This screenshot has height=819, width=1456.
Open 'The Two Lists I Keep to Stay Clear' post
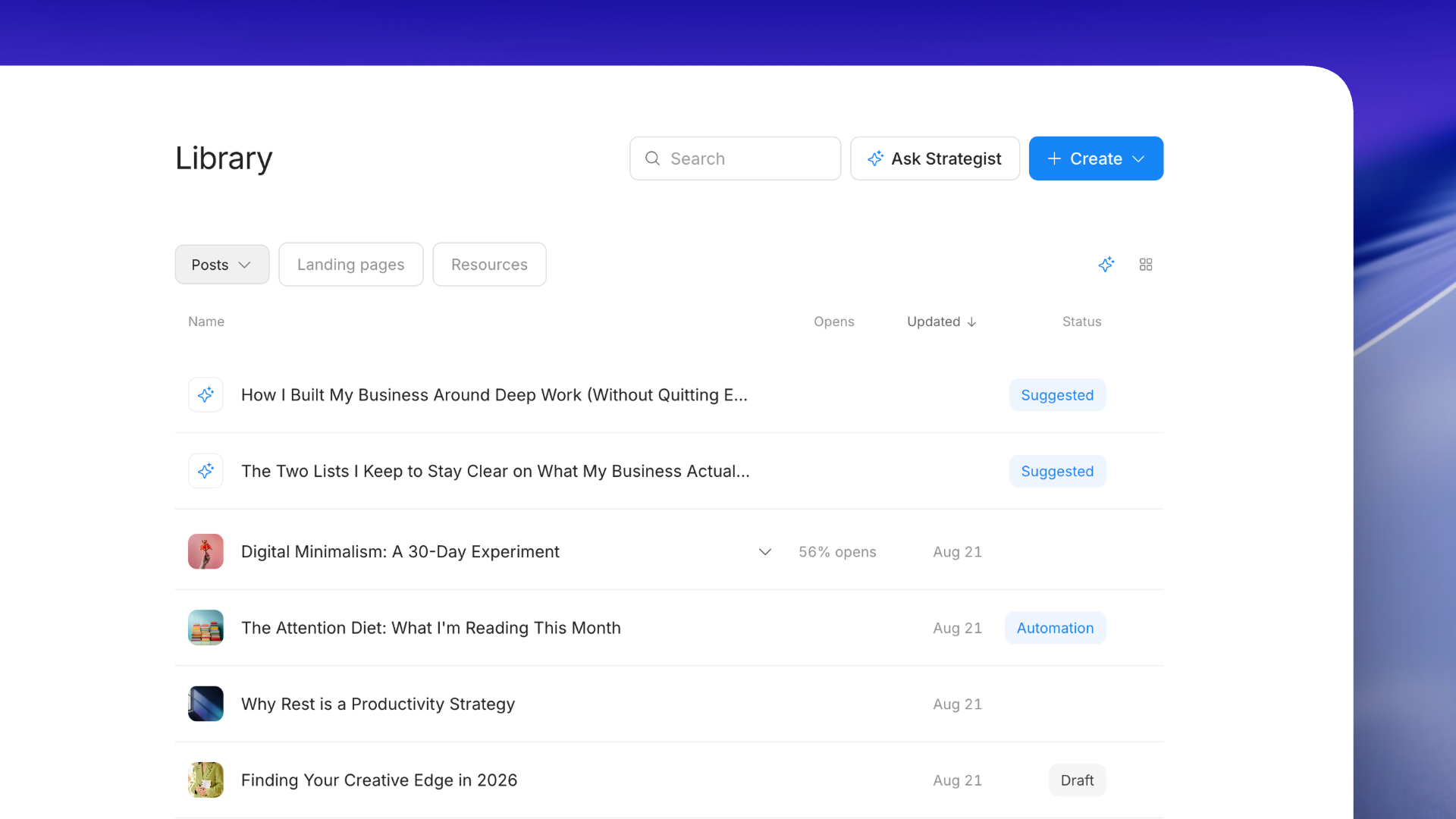[495, 471]
